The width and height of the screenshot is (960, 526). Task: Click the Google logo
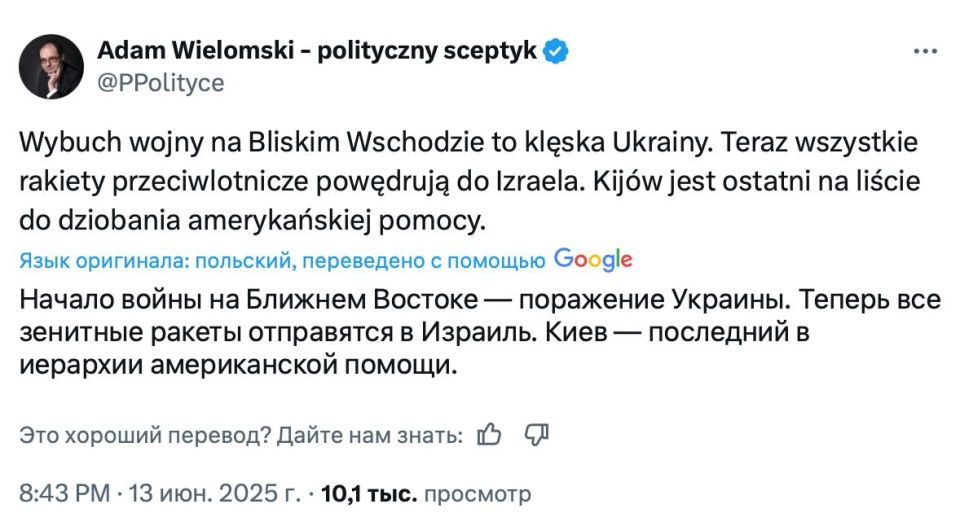(593, 260)
